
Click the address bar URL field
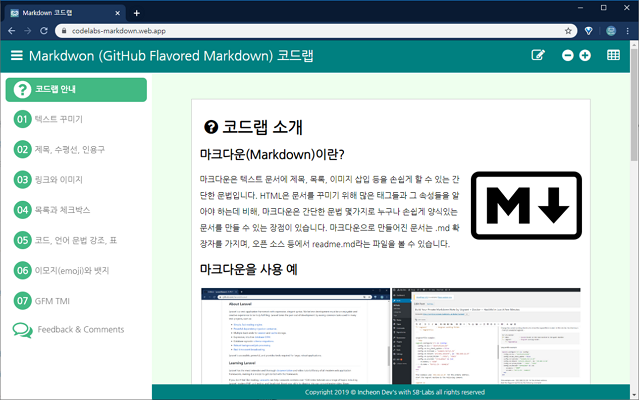[316, 31]
